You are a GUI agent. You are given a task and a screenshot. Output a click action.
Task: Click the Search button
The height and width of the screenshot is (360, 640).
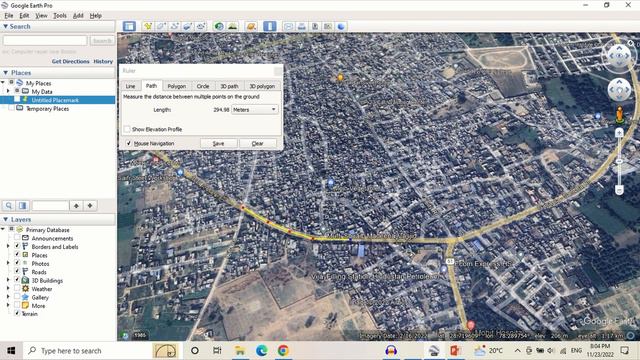pyautogui.click(x=102, y=40)
